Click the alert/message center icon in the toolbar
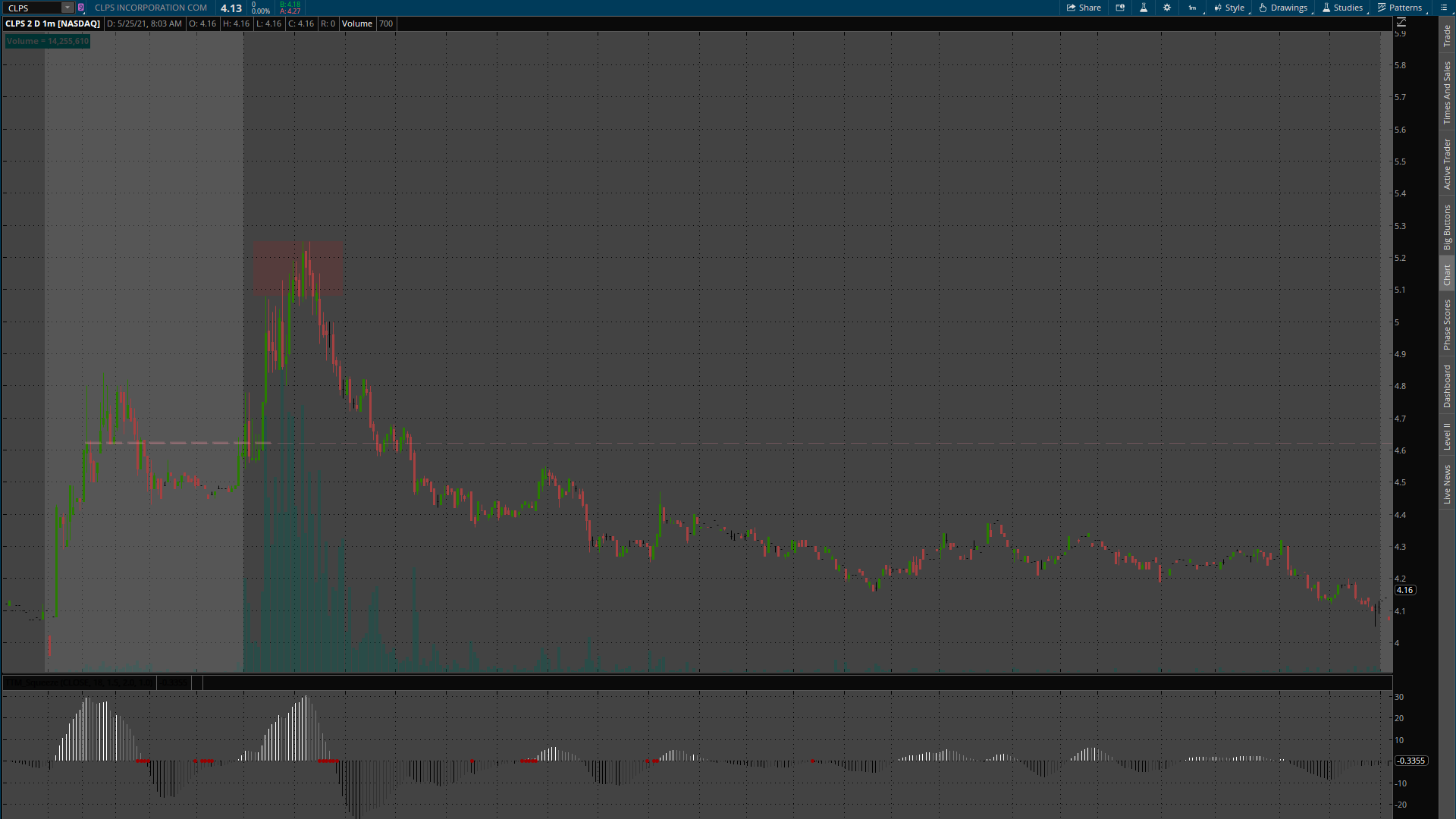This screenshot has width=1456, height=819. [1120, 8]
